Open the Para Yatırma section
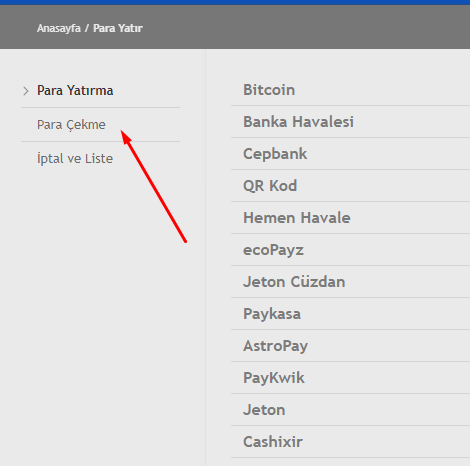The width and height of the screenshot is (470, 466). click(x=75, y=91)
